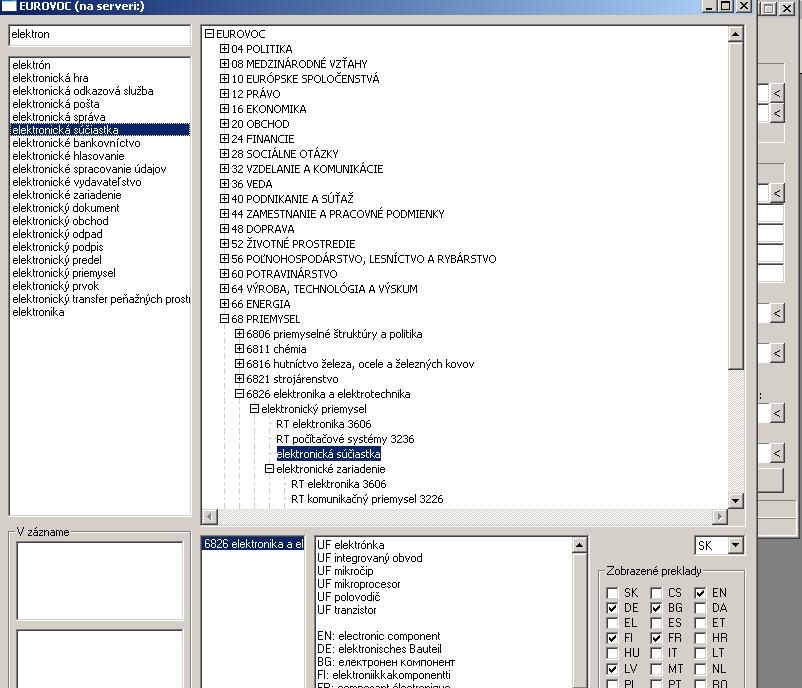Screen dimensions: 802x688
Task: Click EN: electronic component translation line
Action: (x=378, y=636)
